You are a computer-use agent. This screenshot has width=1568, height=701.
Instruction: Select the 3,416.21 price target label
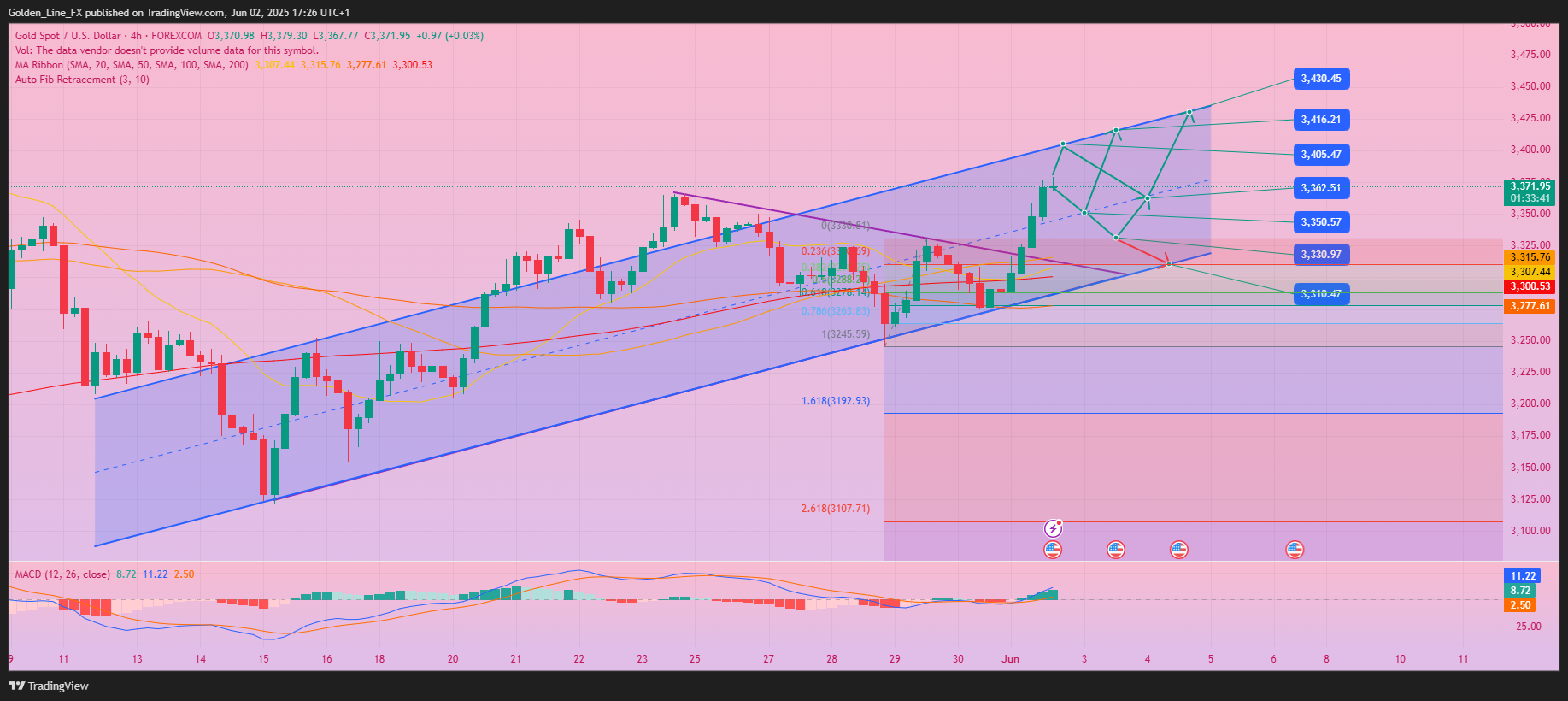tap(1321, 120)
